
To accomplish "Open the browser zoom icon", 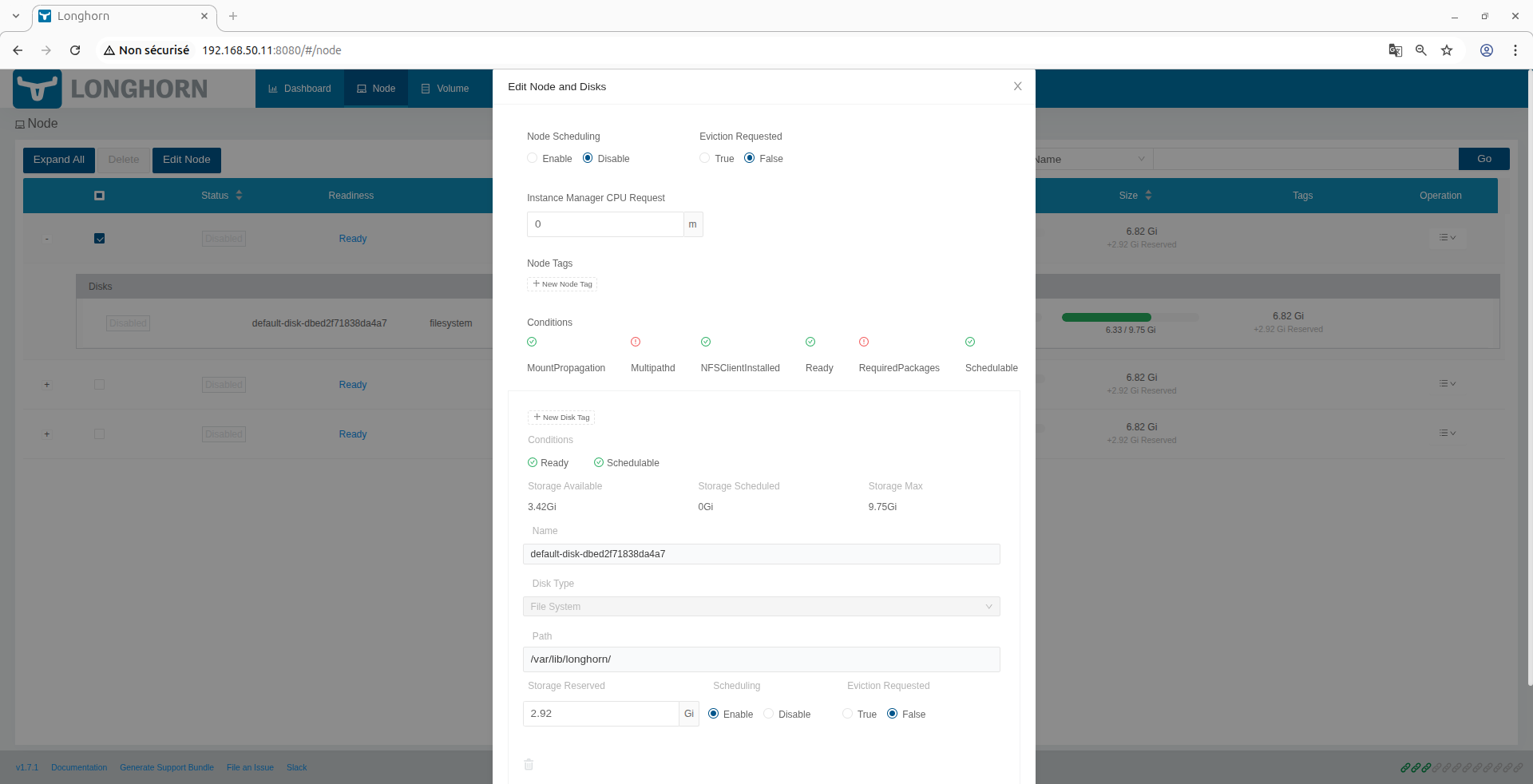I will [1421, 50].
